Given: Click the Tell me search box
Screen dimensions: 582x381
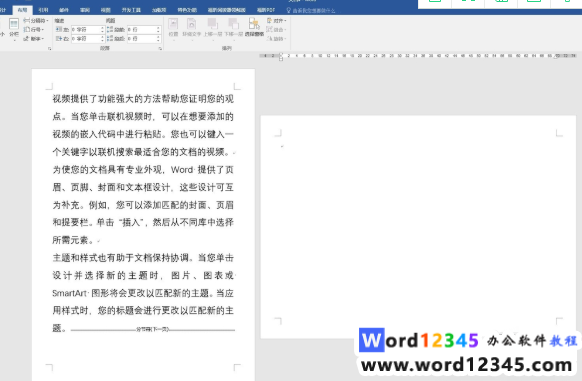Looking at the screenshot, I should (314, 11).
